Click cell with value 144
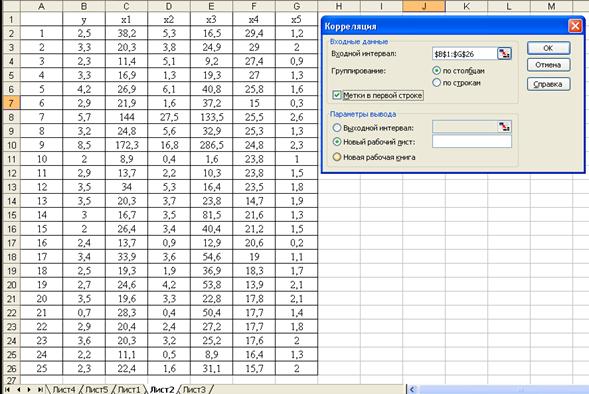This screenshot has height=394, width=589. (126, 117)
